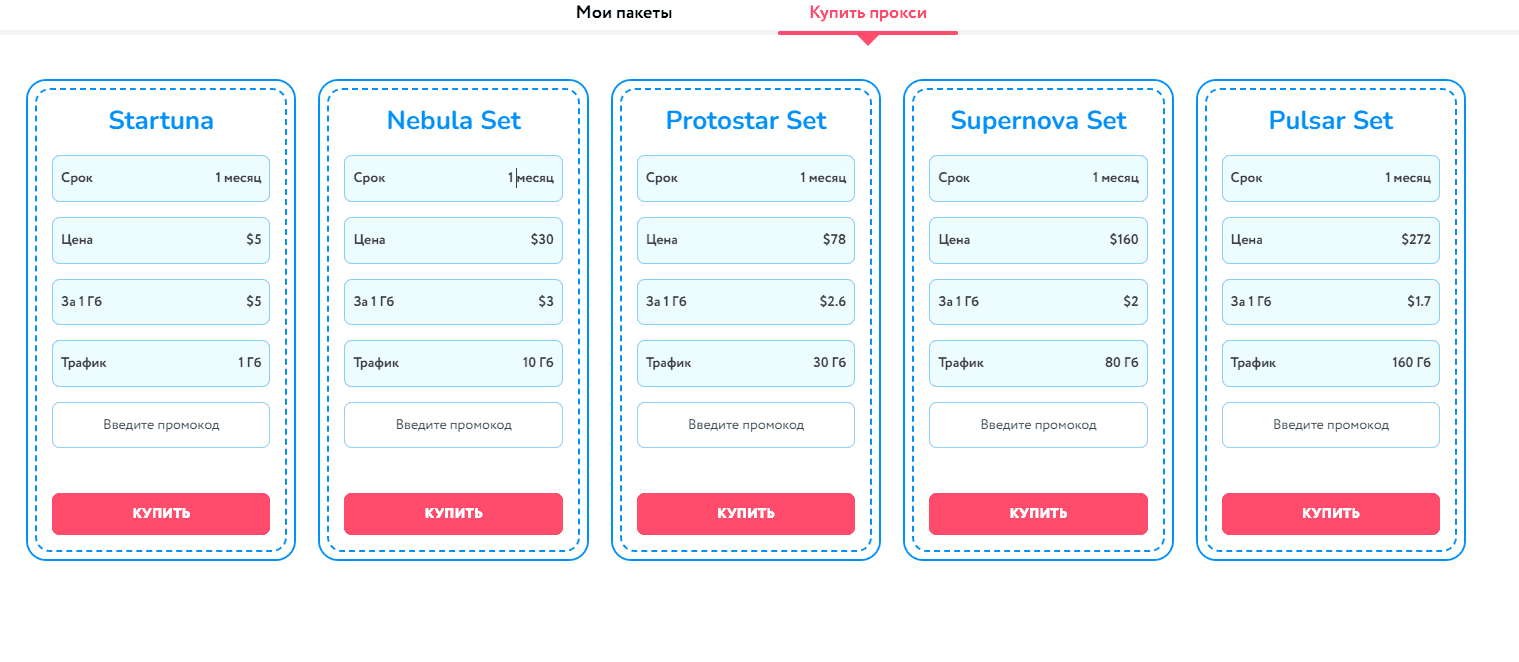Click the Срок row on Startuna card
Screen dimensions: 1519x662
160,178
